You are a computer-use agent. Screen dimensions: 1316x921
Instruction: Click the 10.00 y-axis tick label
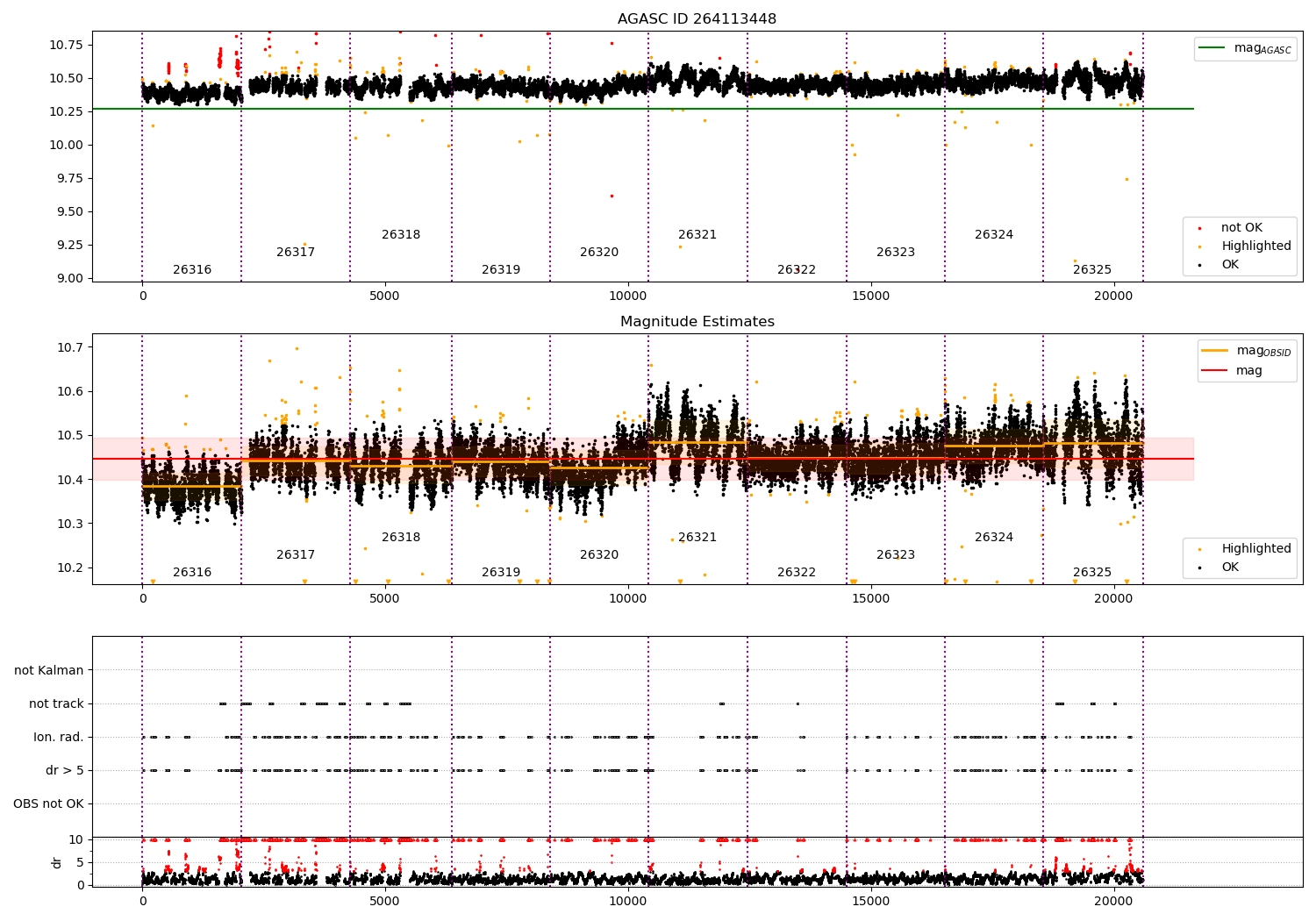66,145
